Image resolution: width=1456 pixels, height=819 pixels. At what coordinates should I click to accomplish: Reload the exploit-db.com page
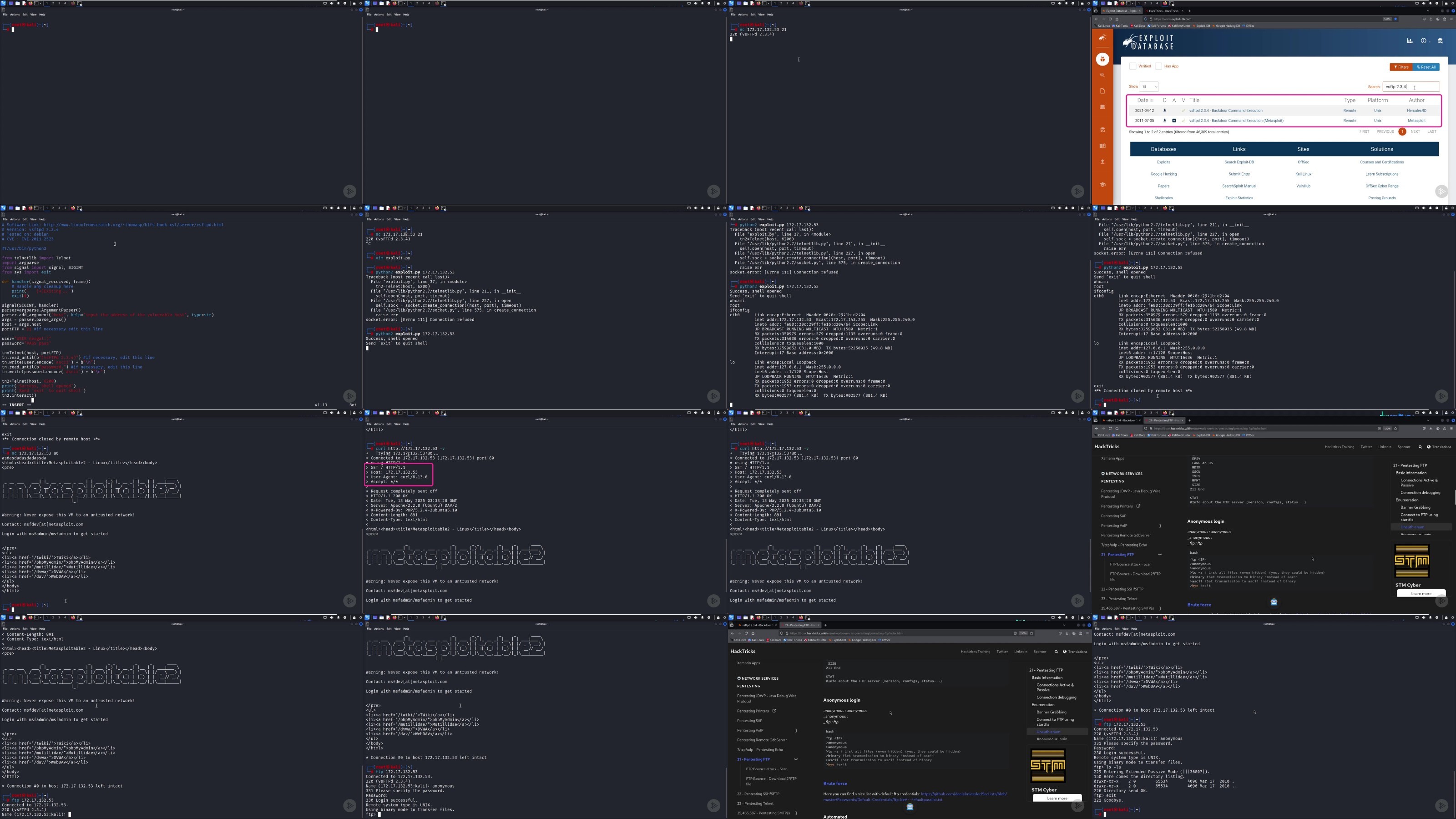click(x=1110, y=19)
